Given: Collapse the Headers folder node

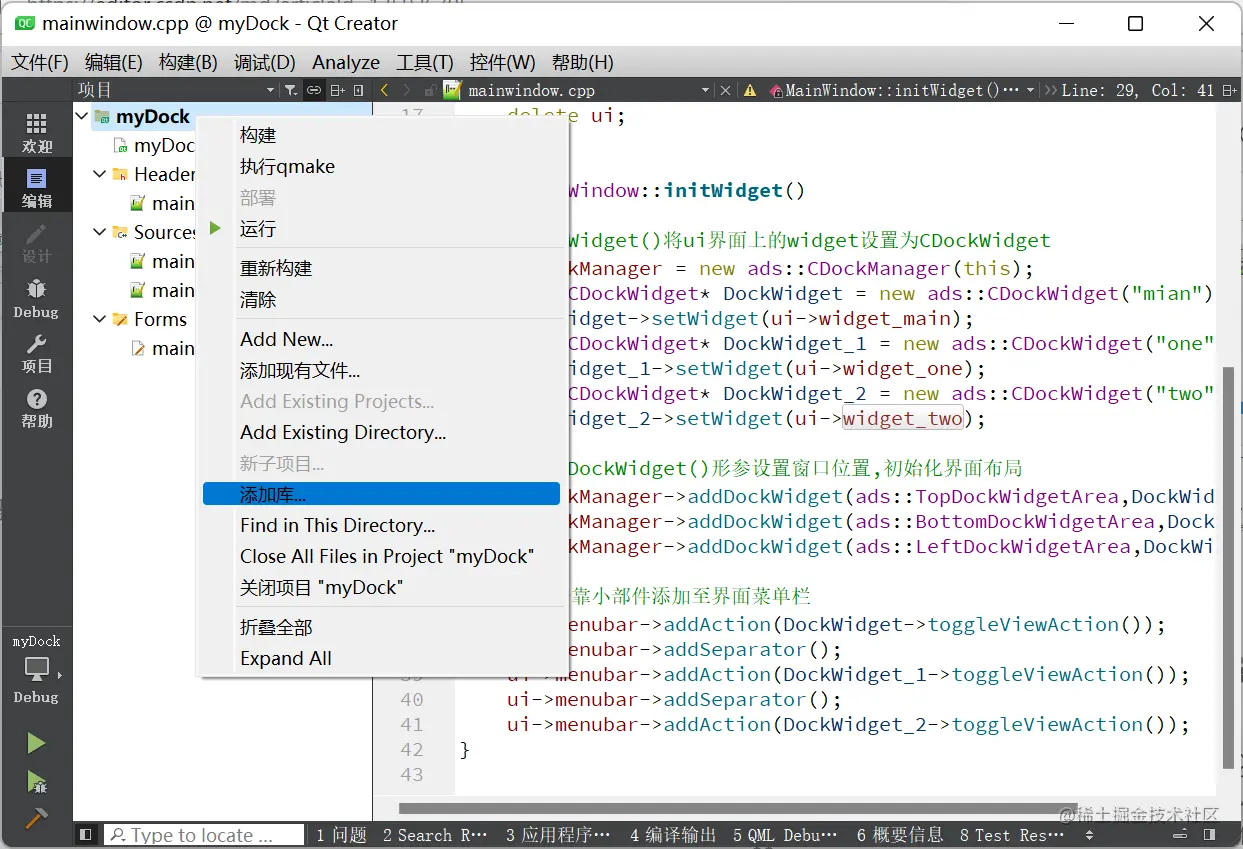Looking at the screenshot, I should pos(99,174).
